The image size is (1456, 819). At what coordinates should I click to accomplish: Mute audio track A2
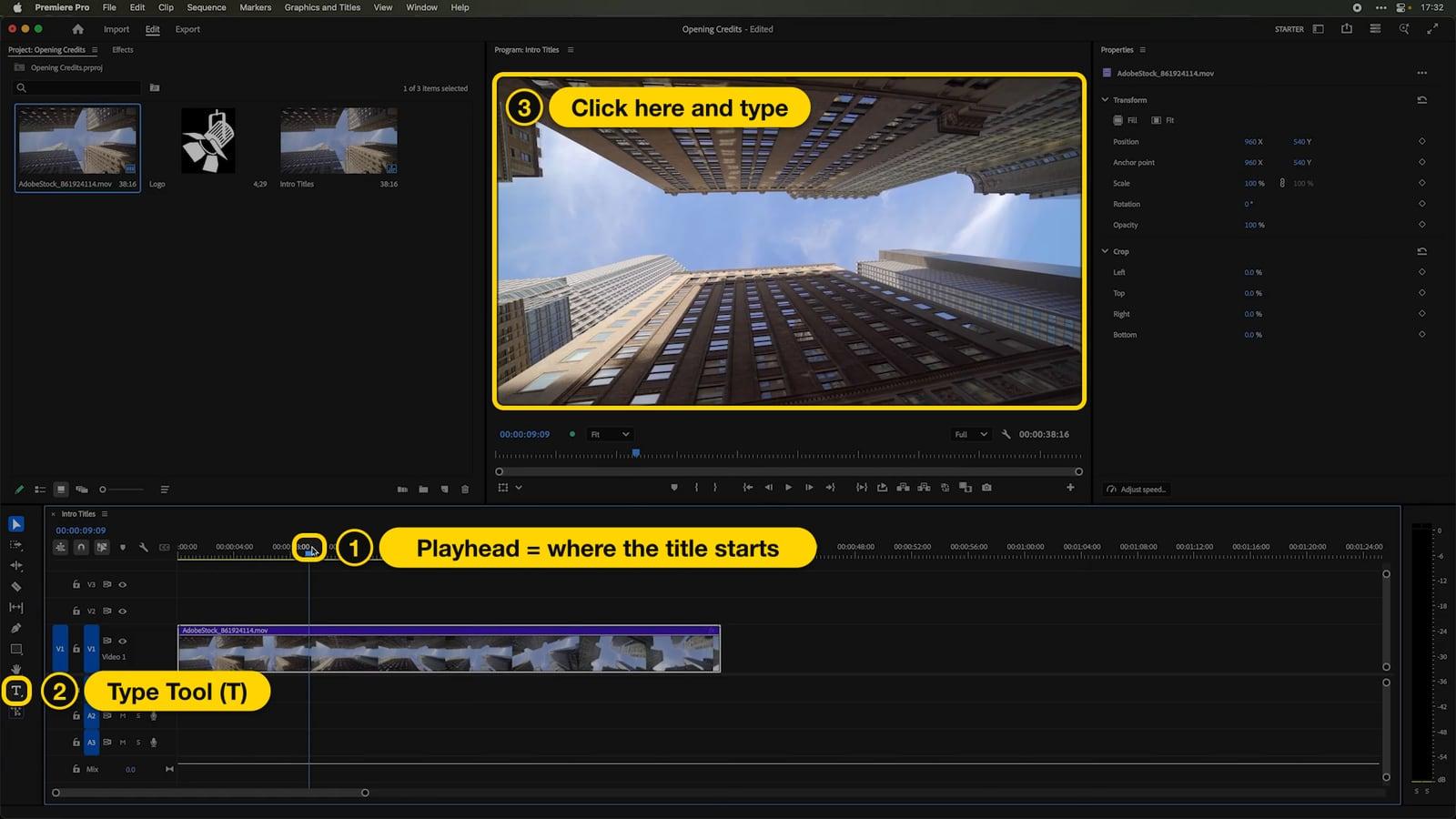pos(123,716)
